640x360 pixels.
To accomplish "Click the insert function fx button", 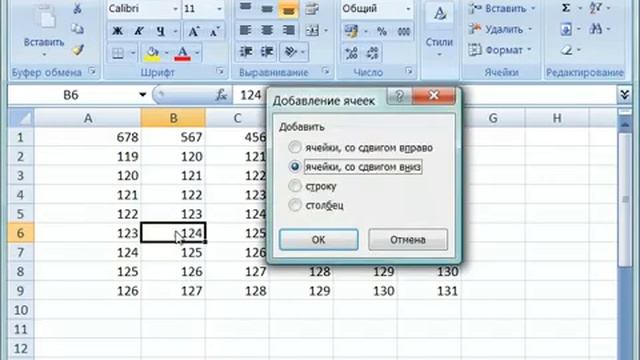I will pos(222,95).
